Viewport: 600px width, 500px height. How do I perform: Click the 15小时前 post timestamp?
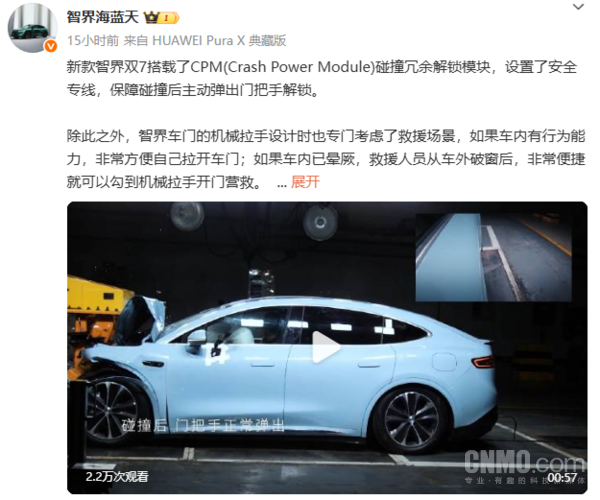93,41
